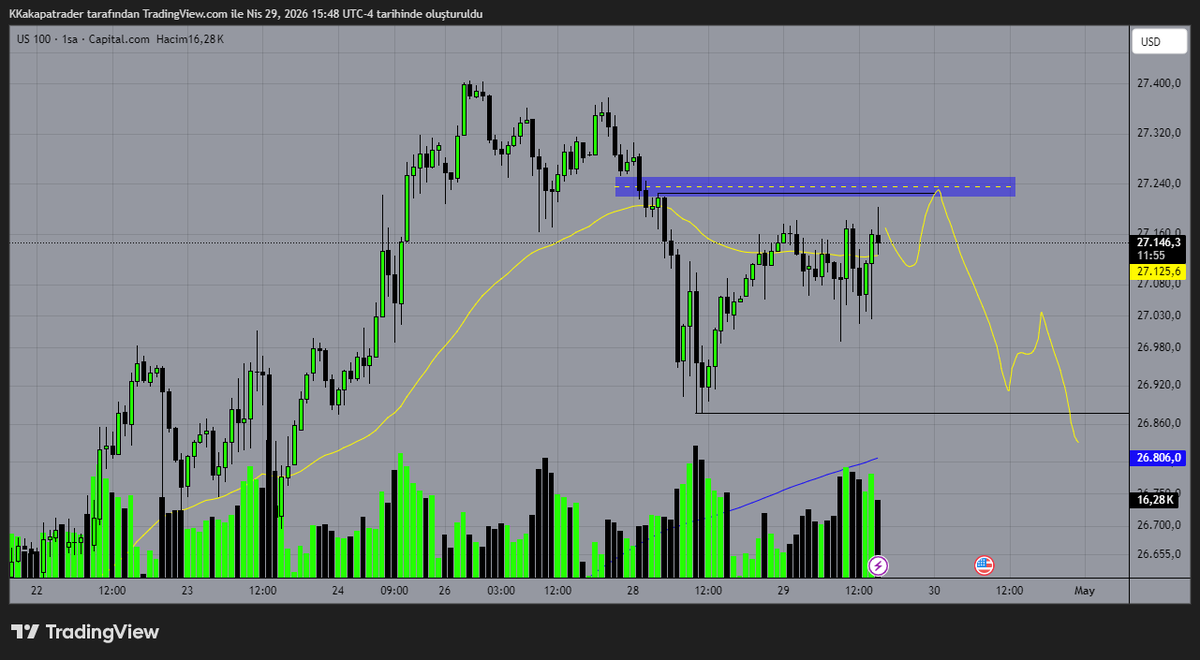Click the Hacim 16,28K volume indicator label
1200x660 pixels.
point(192,39)
